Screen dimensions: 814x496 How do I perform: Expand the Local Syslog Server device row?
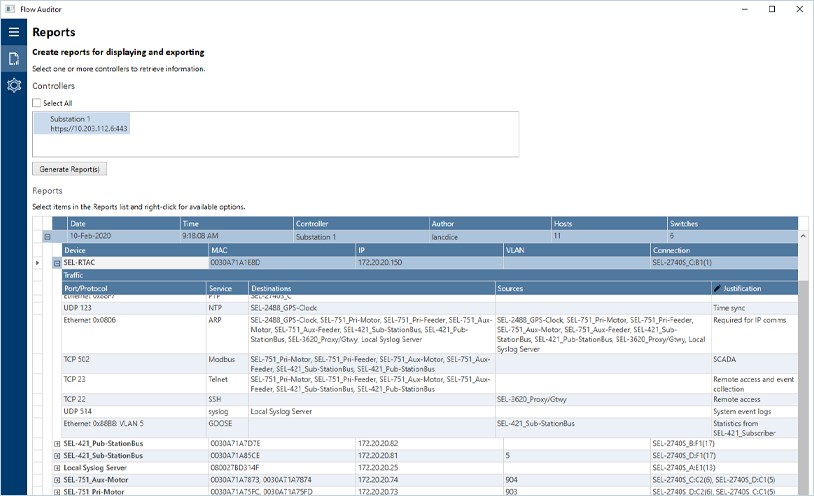pos(57,467)
